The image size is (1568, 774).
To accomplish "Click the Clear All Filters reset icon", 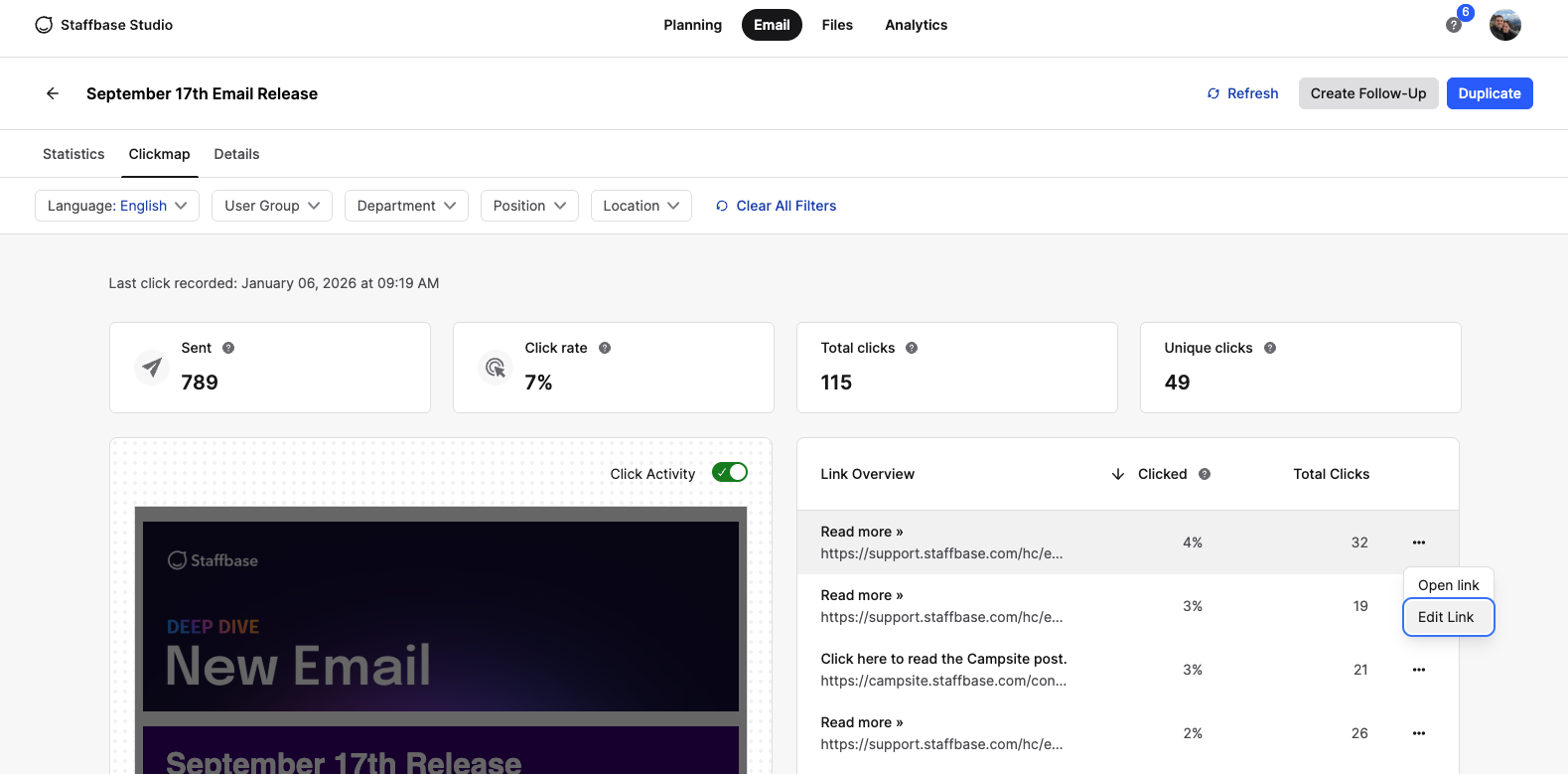I will (x=722, y=206).
